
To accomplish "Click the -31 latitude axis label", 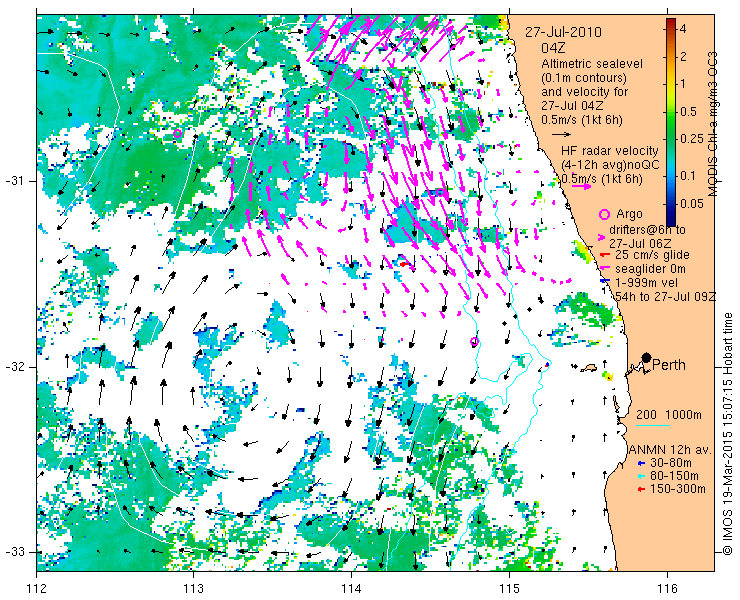I will click(x=16, y=181).
